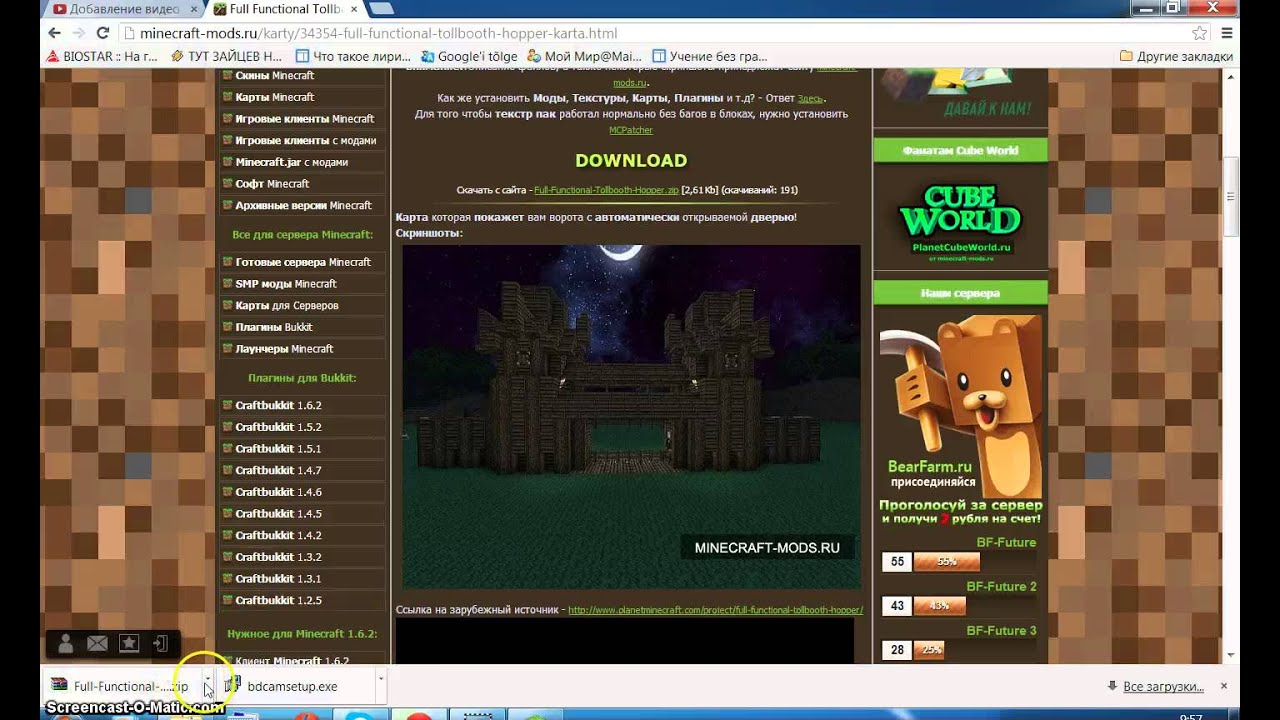This screenshot has height=720, width=1280.
Task: Open the Google'i tõlge bookmark
Action: coord(469,57)
